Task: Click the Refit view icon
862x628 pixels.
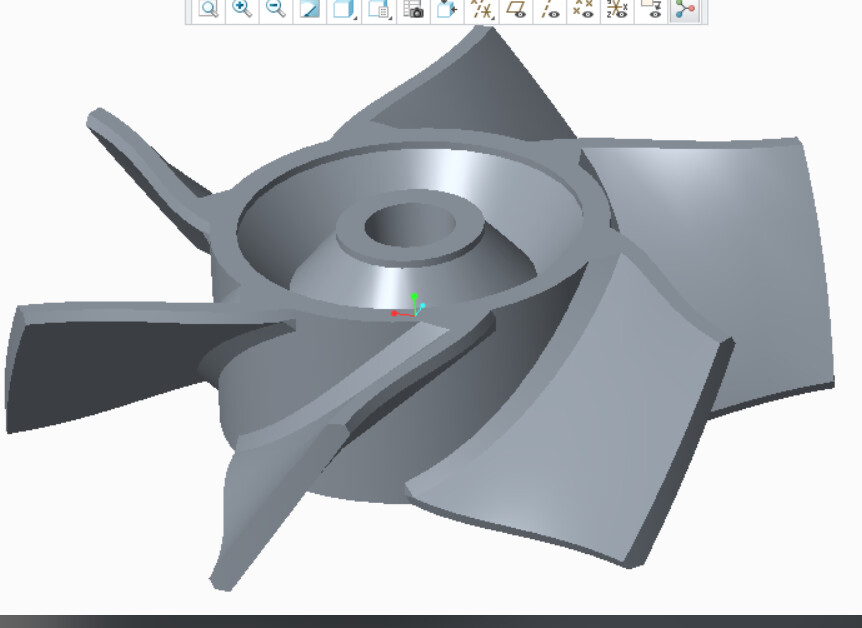Action: pyautogui.click(x=208, y=9)
